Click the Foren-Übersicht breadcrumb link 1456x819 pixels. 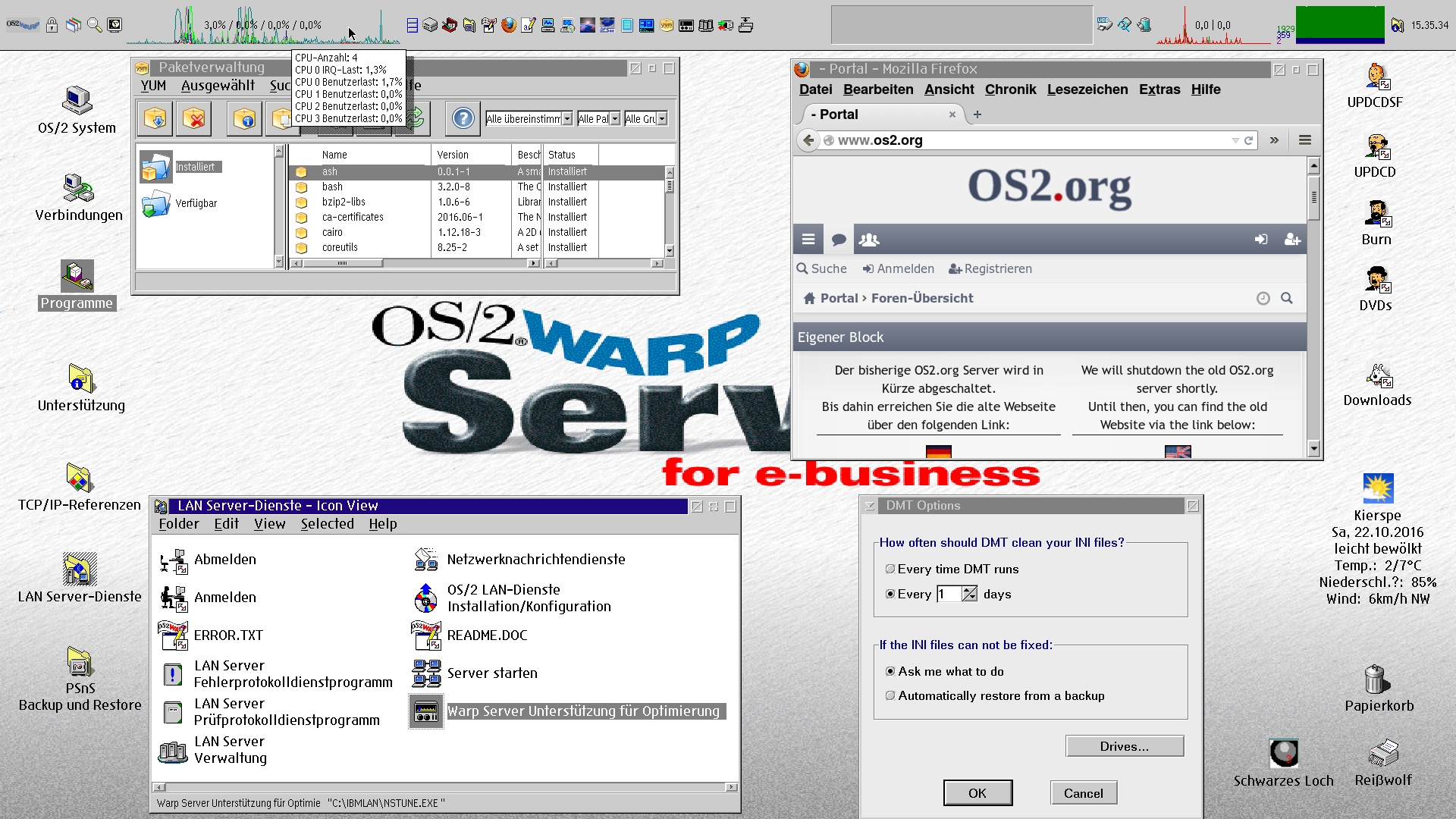point(922,299)
